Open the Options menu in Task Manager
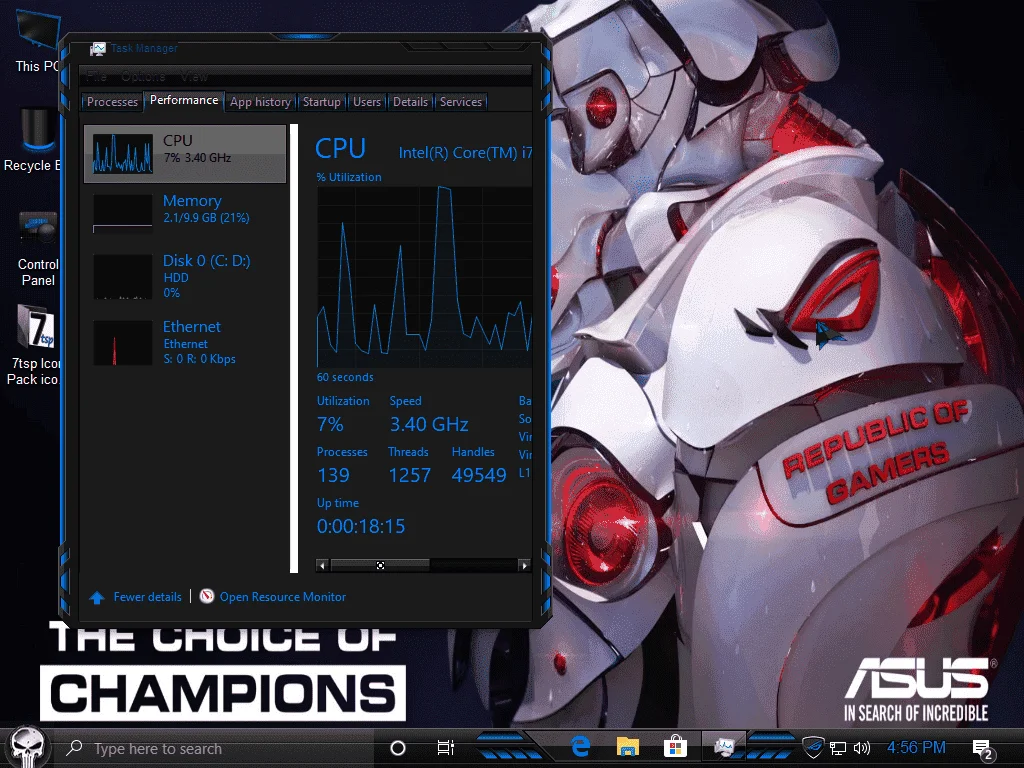1024x768 pixels. click(x=143, y=76)
